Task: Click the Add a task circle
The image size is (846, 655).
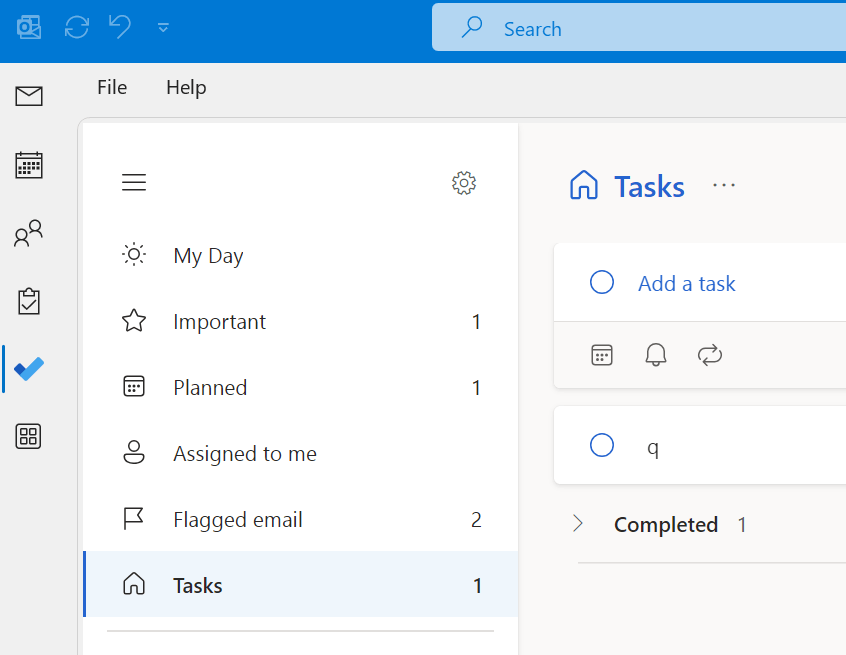Action: click(x=602, y=283)
